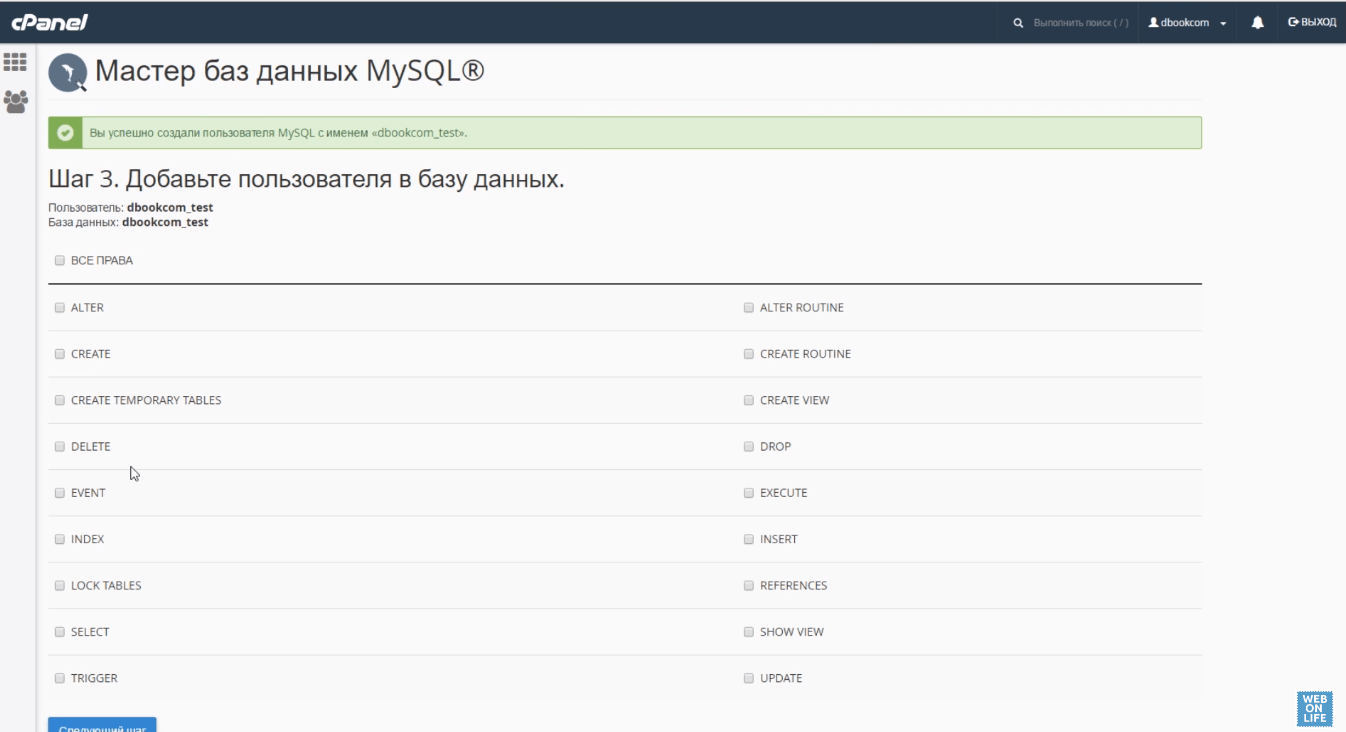Open User Manager people icon in sidebar

[x=15, y=101]
